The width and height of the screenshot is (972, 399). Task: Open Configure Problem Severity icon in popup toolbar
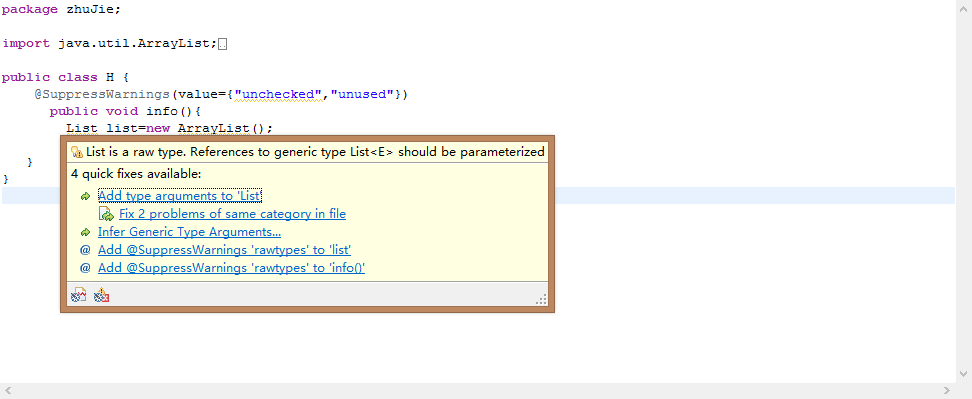point(101,296)
